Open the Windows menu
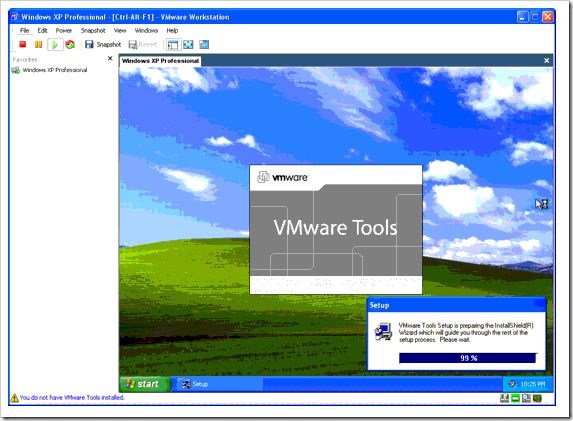This screenshot has height=421, width=573. click(146, 30)
